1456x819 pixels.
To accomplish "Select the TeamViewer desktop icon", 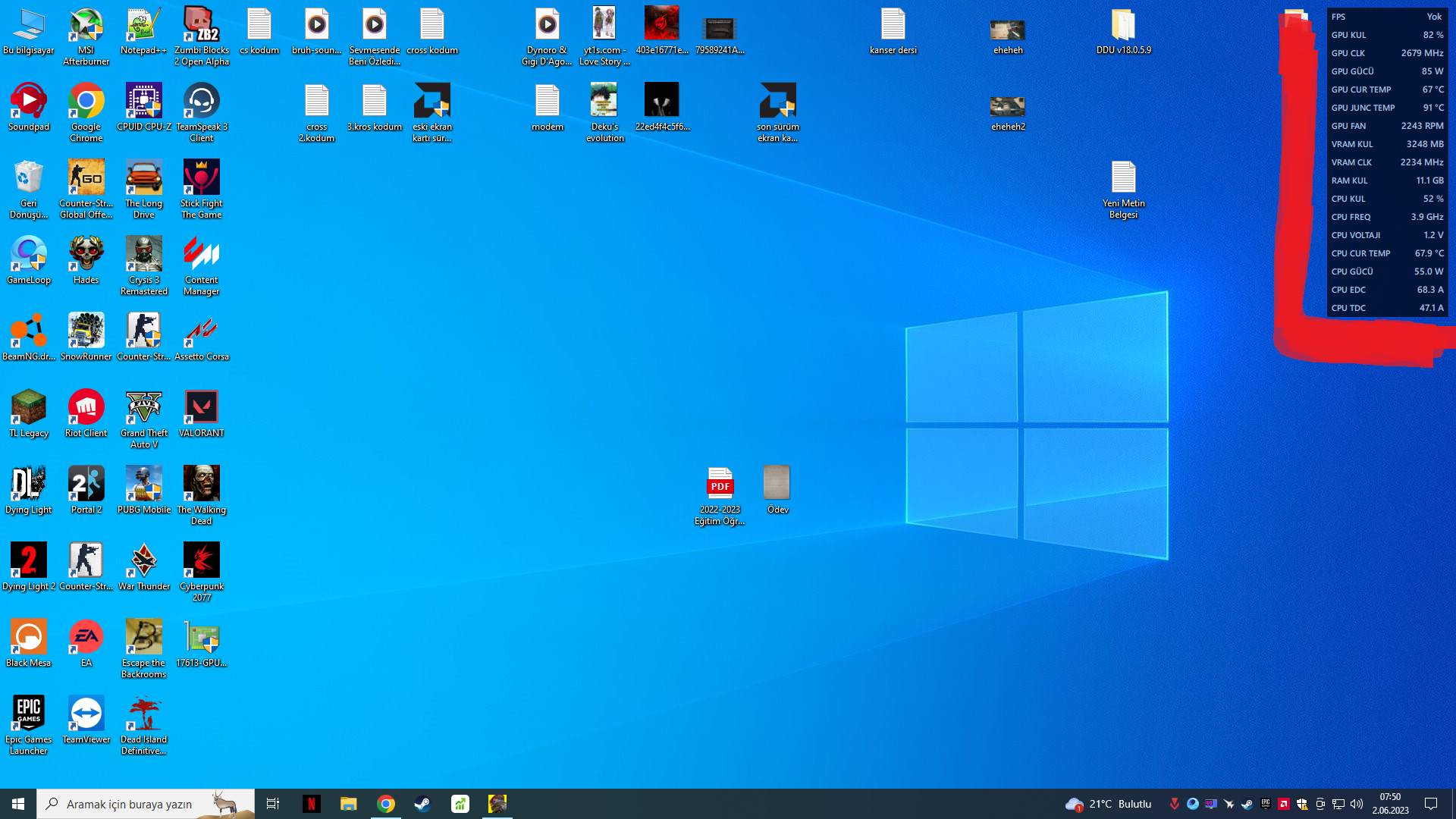I will point(86,720).
